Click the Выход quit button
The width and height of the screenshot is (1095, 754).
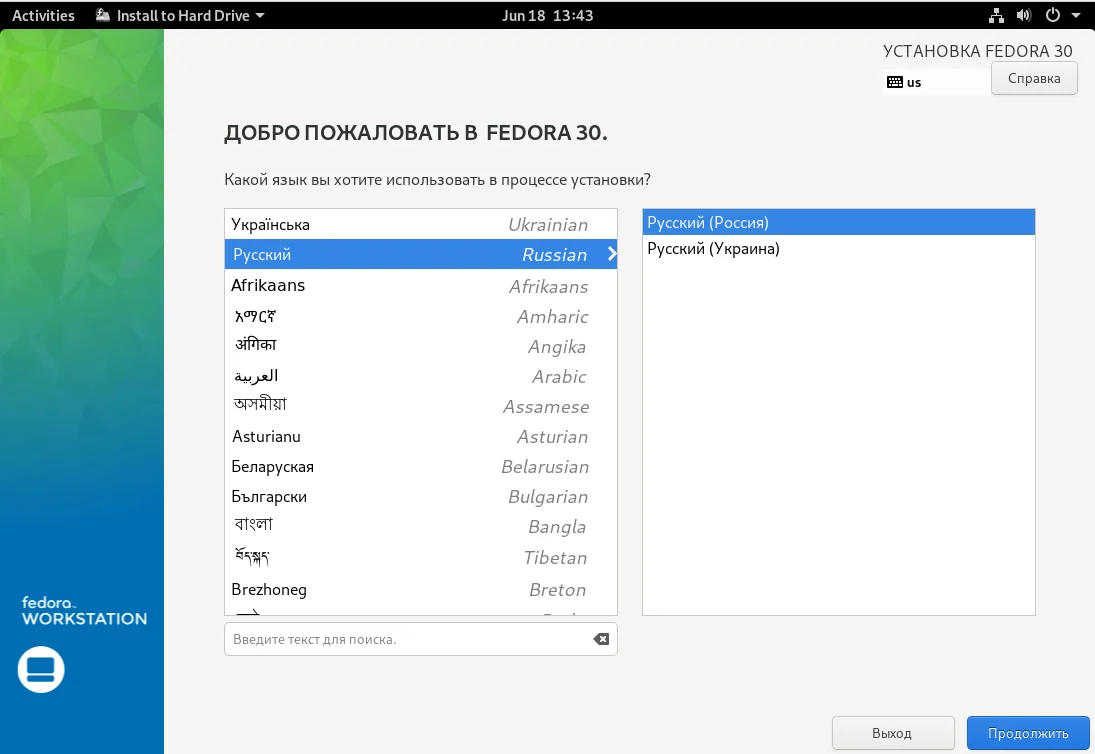(x=892, y=733)
